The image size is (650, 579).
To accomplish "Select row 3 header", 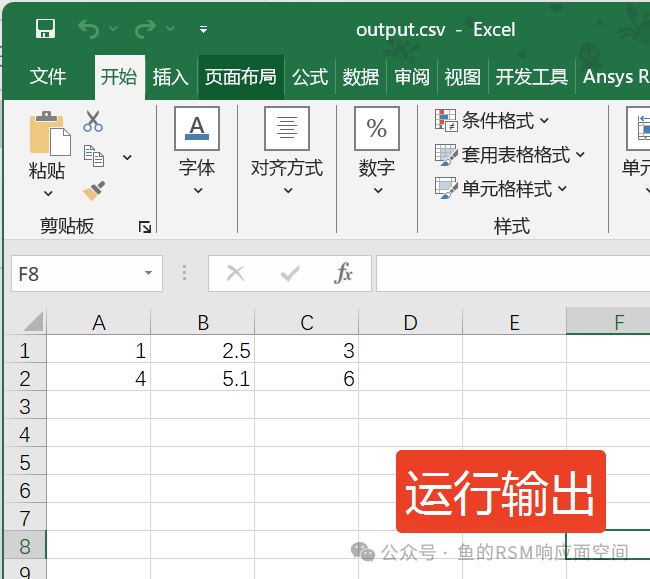I will coord(25,407).
